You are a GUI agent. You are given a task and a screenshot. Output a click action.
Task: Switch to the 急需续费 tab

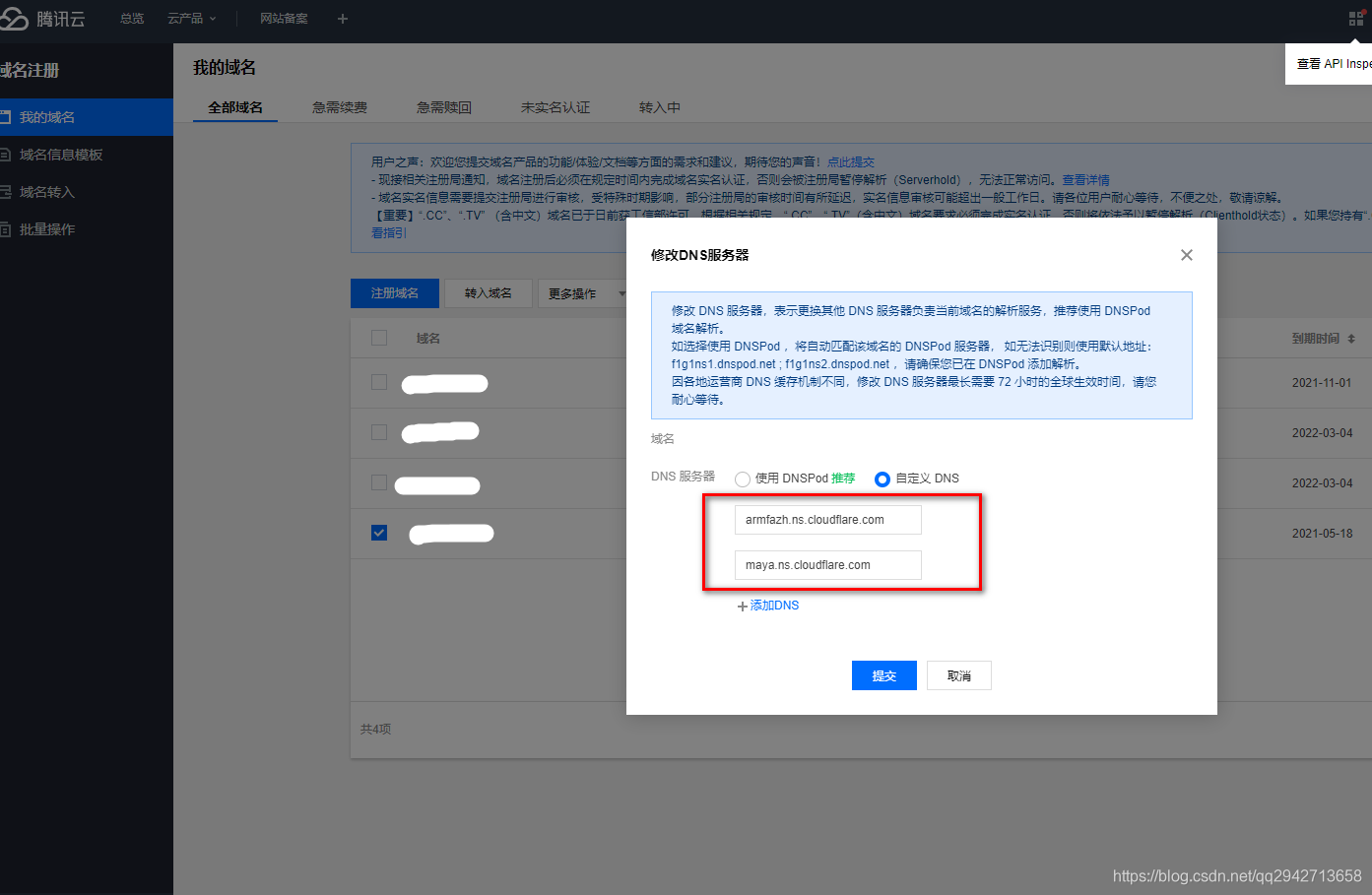[340, 107]
